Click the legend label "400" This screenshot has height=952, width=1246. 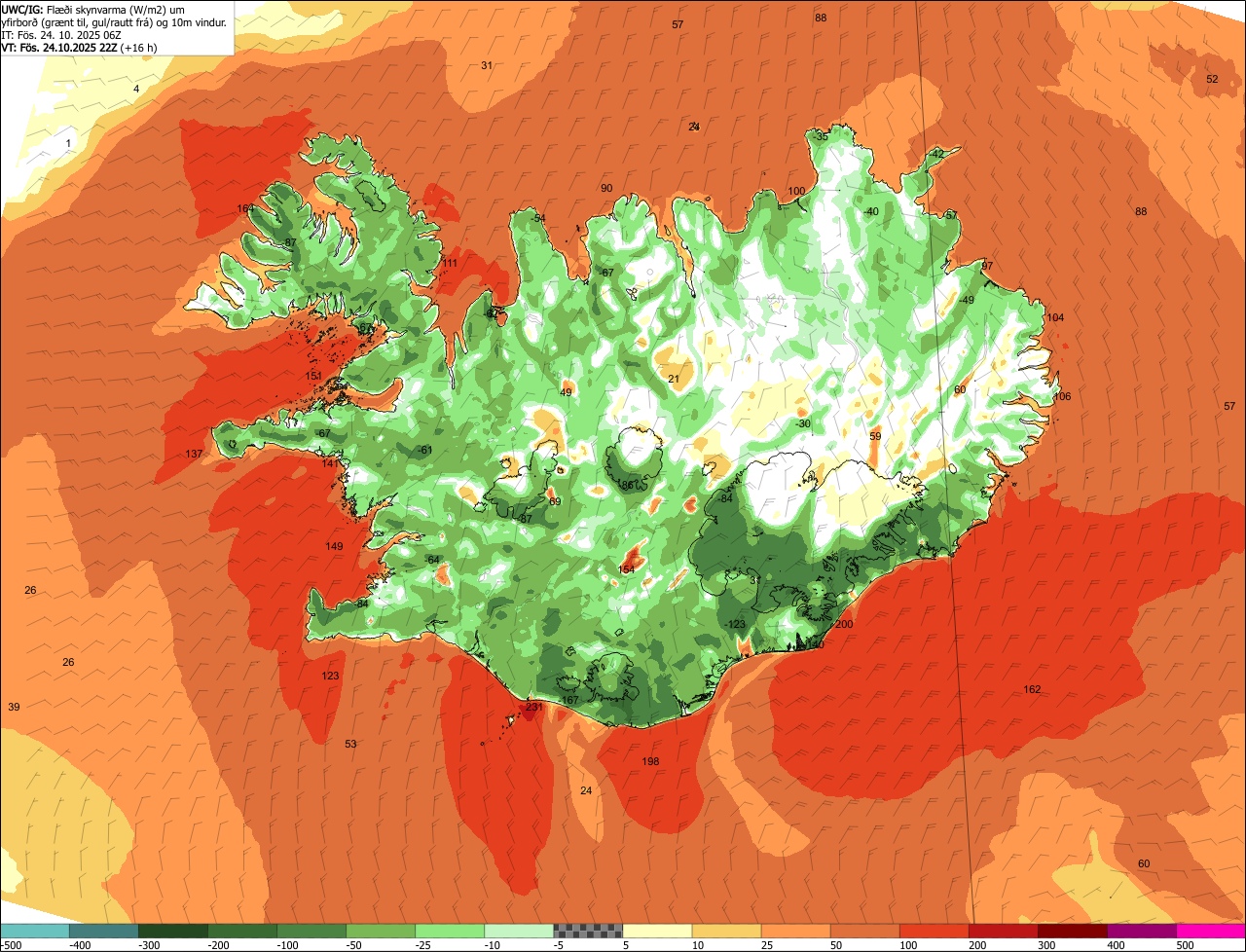(x=1116, y=944)
